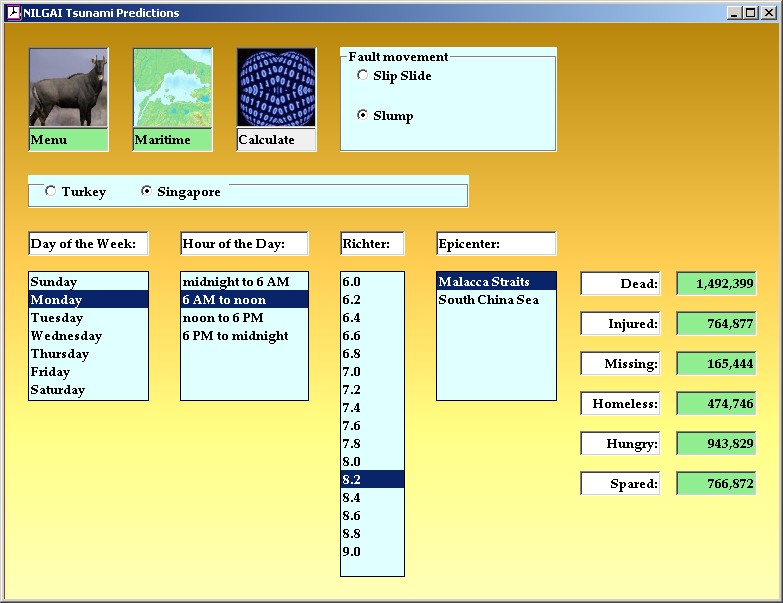This screenshot has height=603, width=783.
Task: Select 7.4 in the Richter list
Action: point(372,408)
